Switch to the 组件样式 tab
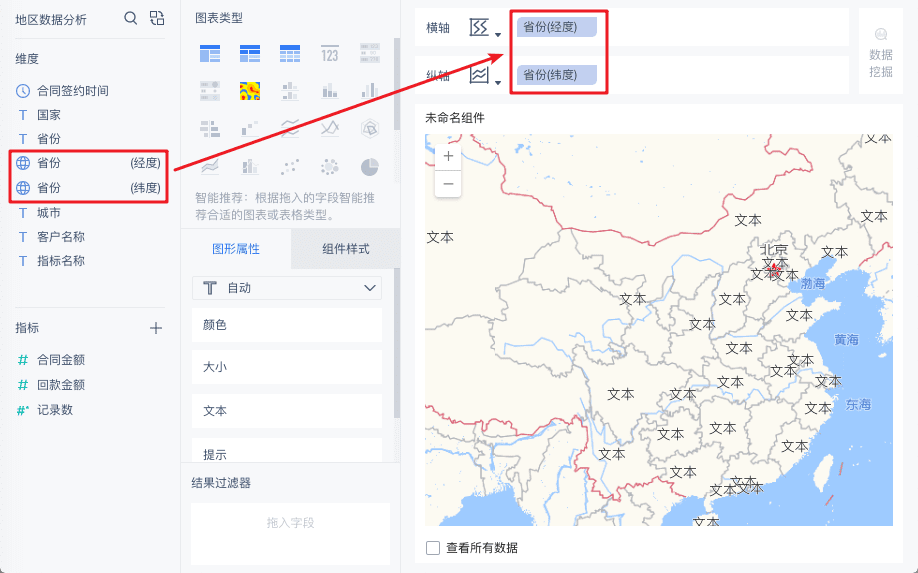Screen dimensions: 918x573 tap(345, 249)
